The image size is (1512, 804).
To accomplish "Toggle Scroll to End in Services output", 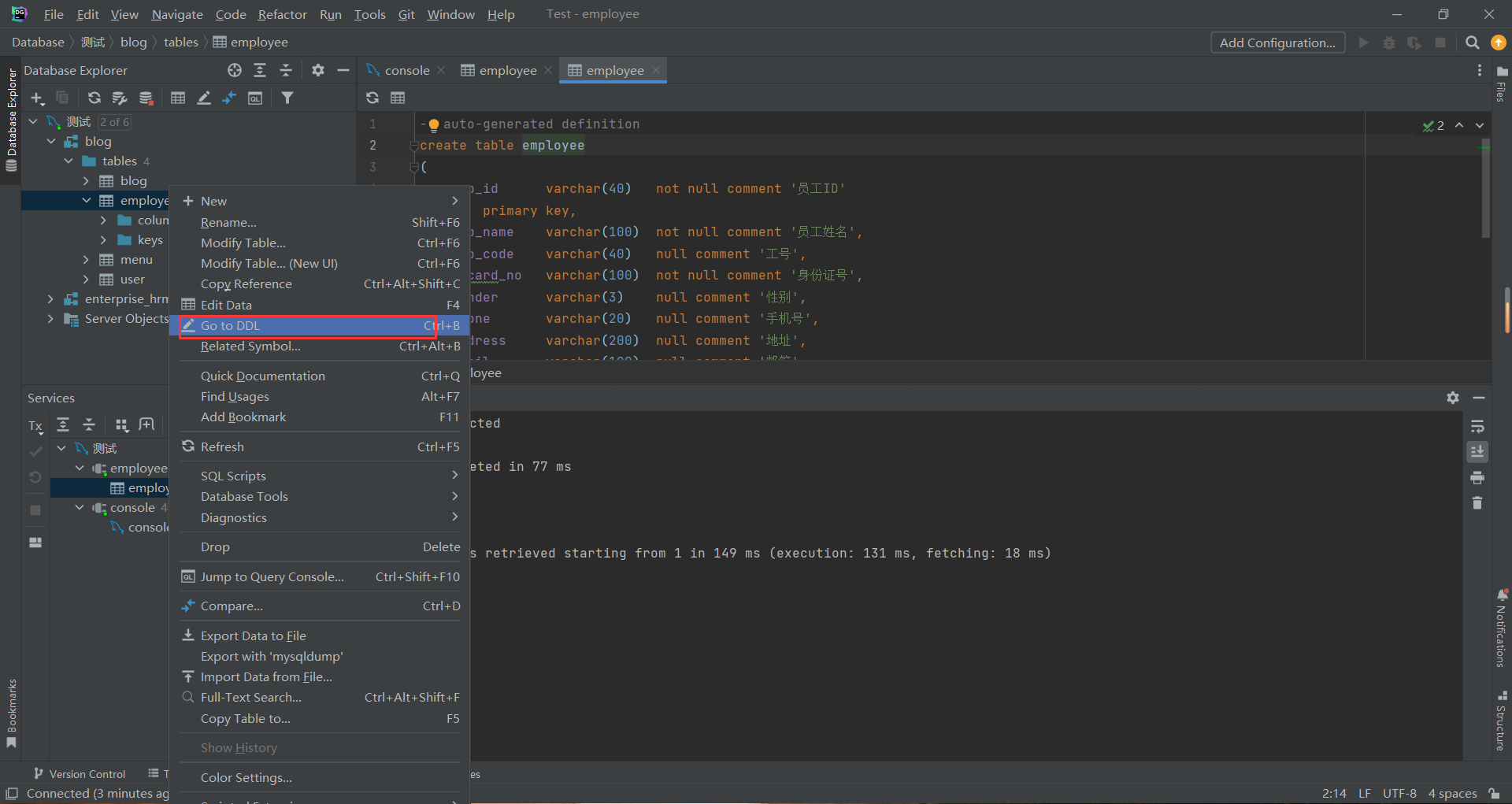I will point(1477,451).
